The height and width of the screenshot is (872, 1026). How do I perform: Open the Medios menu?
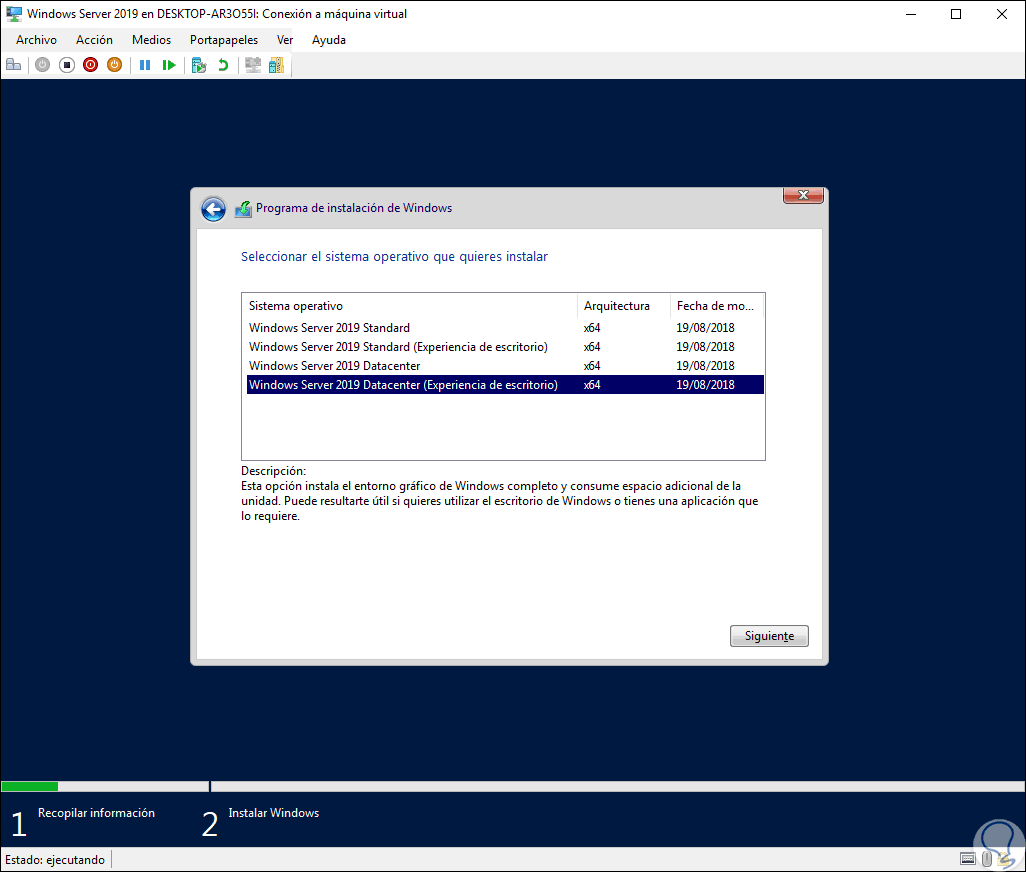point(151,40)
